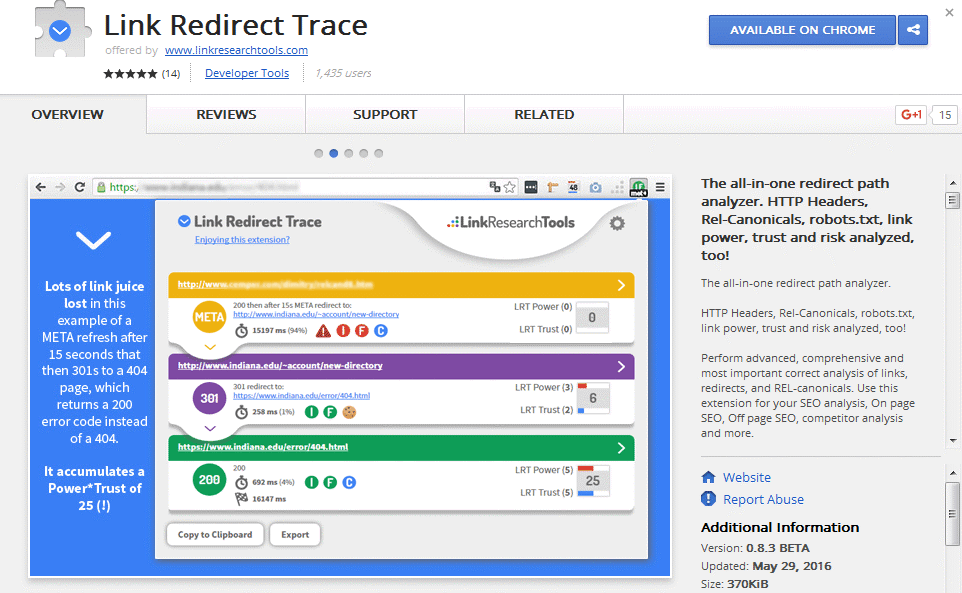This screenshot has width=962, height=593.
Task: Open the www.linkresearchtools.com link
Action: pyautogui.click(x=236, y=50)
